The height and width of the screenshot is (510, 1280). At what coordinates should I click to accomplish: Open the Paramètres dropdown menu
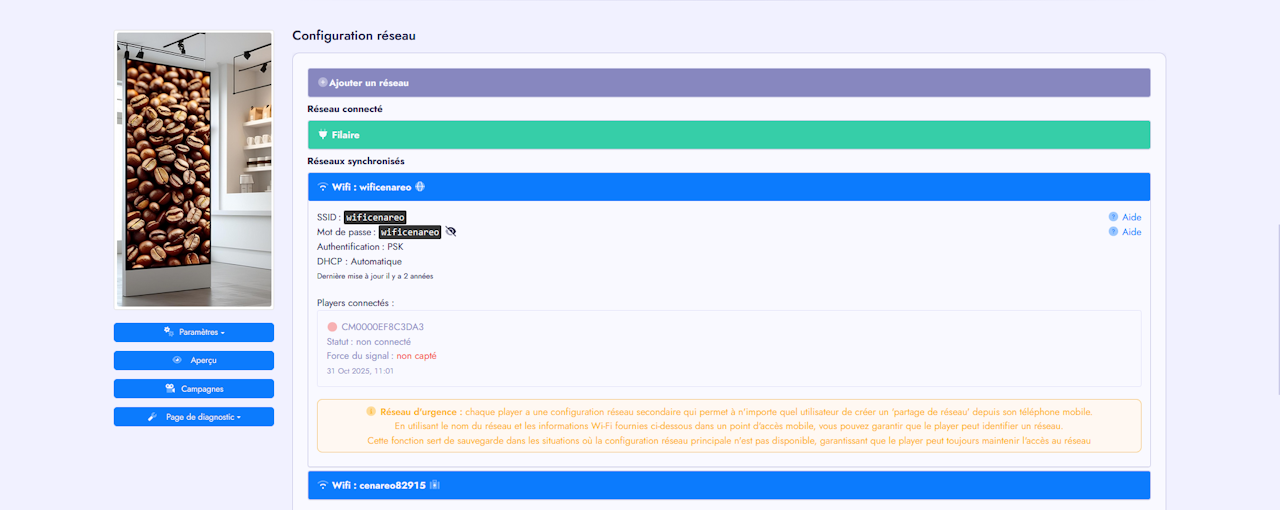point(194,332)
